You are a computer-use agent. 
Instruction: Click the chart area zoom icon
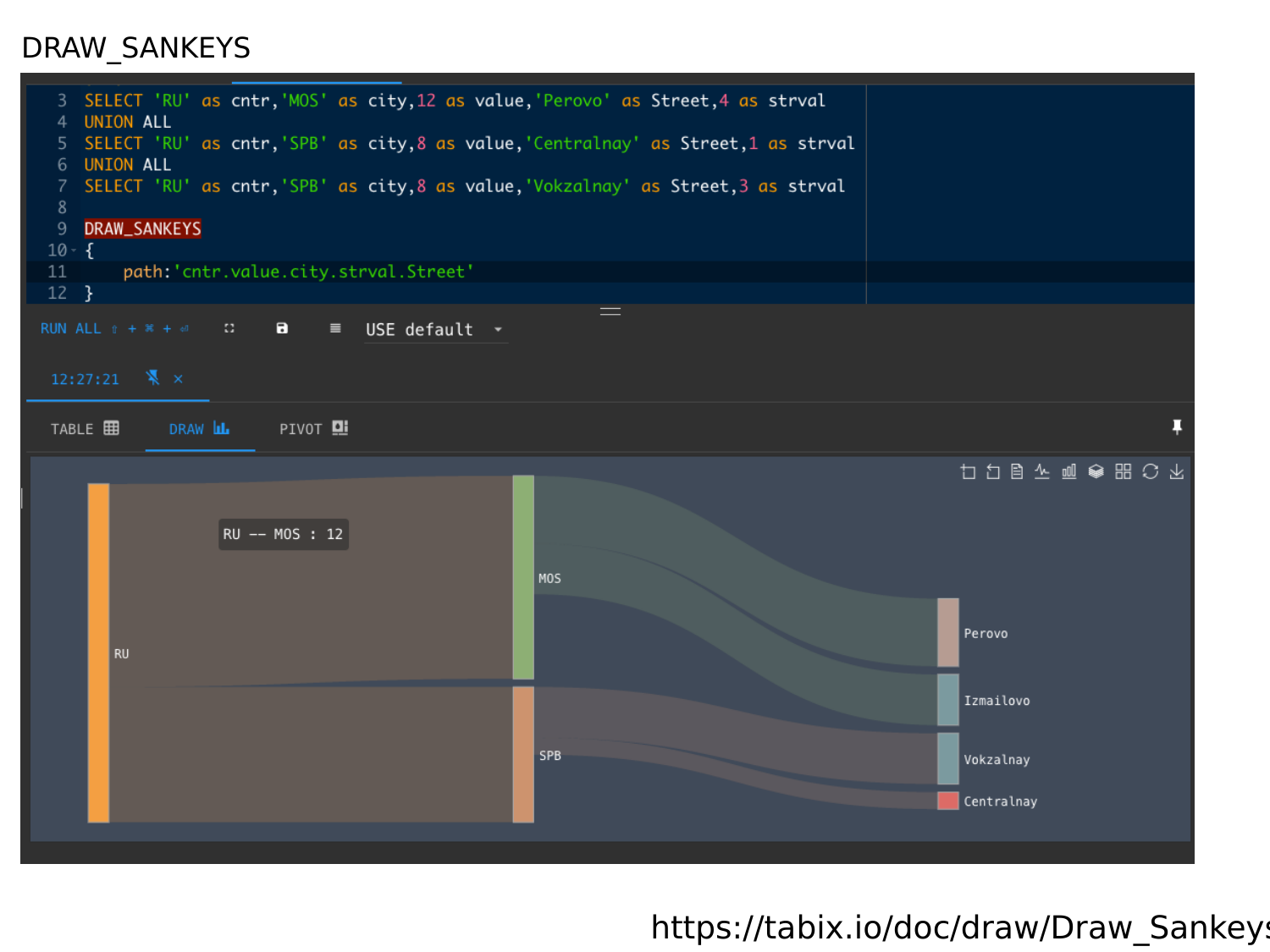[968, 471]
